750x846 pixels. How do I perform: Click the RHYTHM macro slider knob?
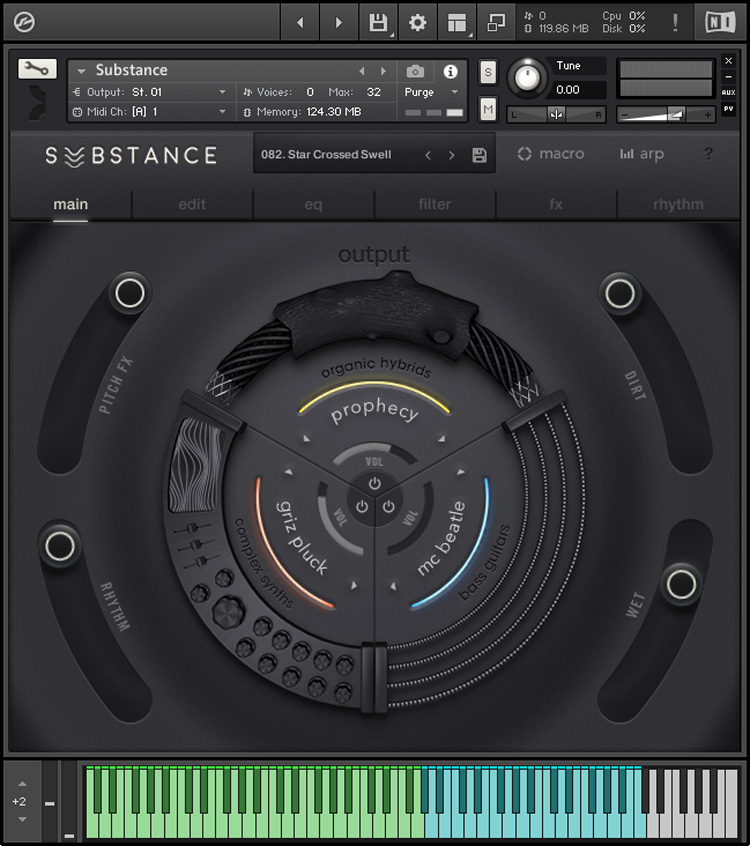tap(59, 545)
